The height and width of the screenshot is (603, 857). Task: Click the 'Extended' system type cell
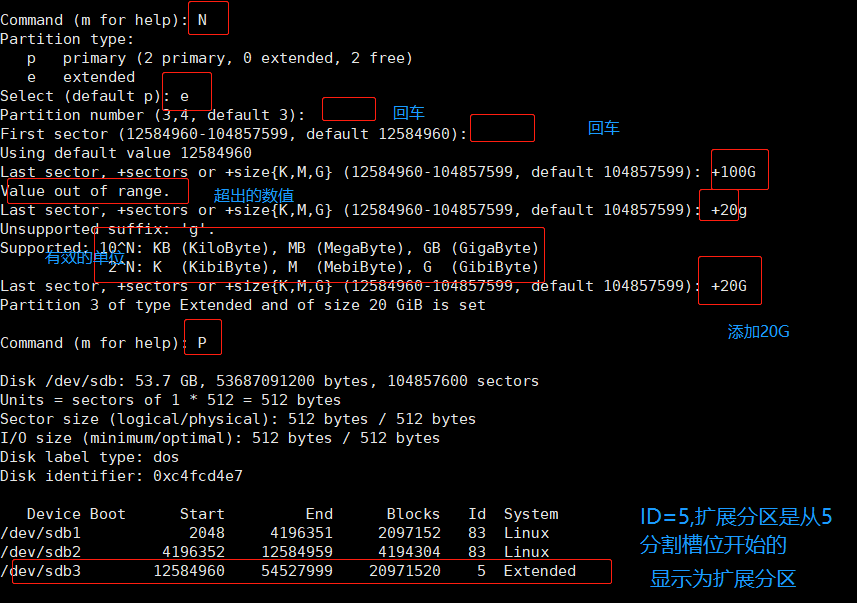[539, 571]
